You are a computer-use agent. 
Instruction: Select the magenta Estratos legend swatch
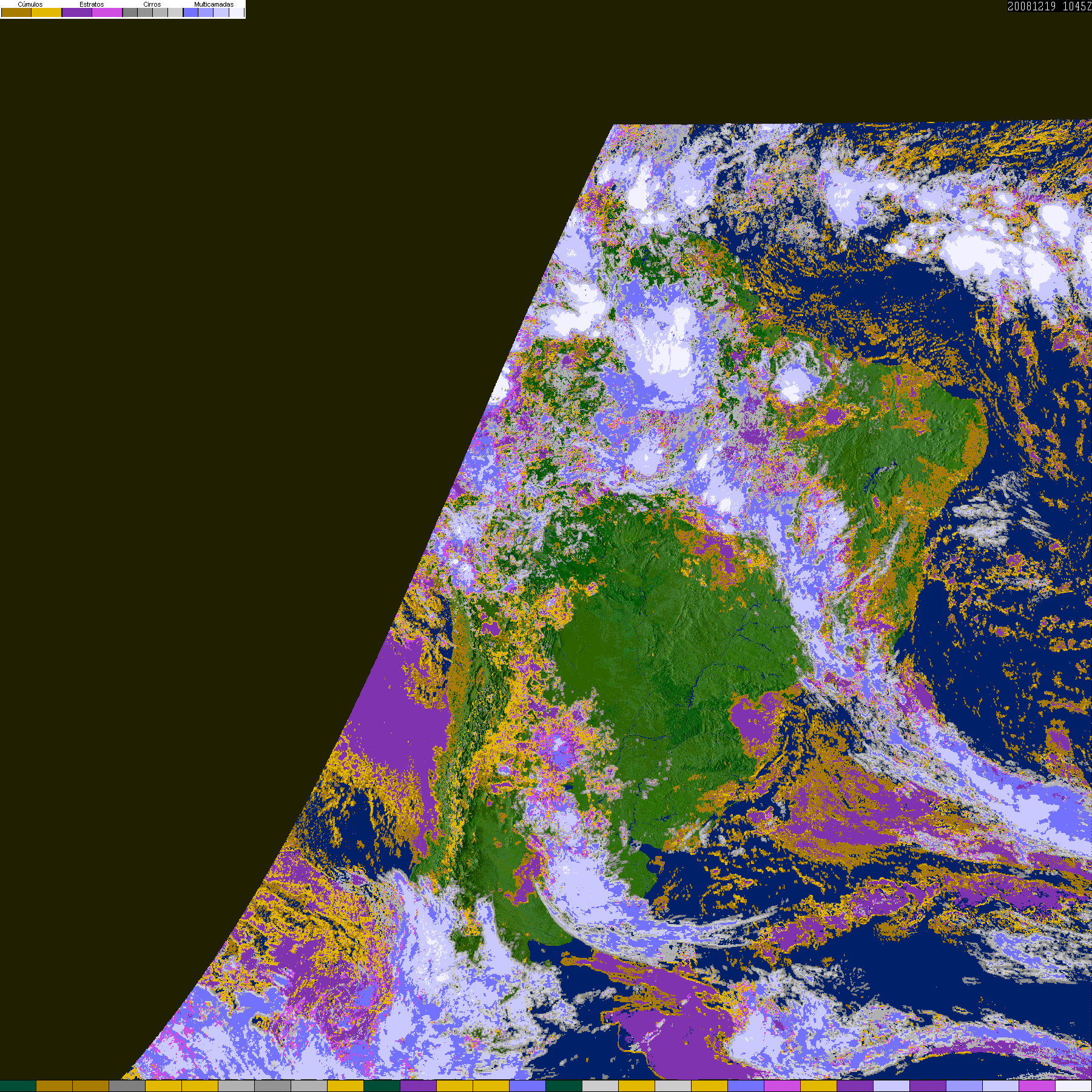pos(107,12)
